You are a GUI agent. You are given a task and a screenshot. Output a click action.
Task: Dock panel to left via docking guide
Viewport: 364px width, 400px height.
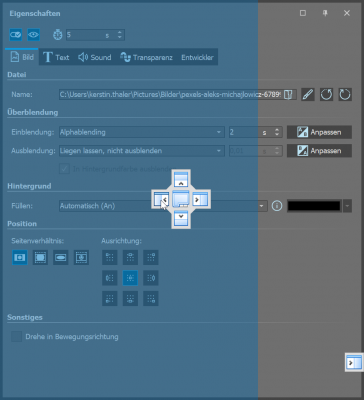[x=161, y=199]
